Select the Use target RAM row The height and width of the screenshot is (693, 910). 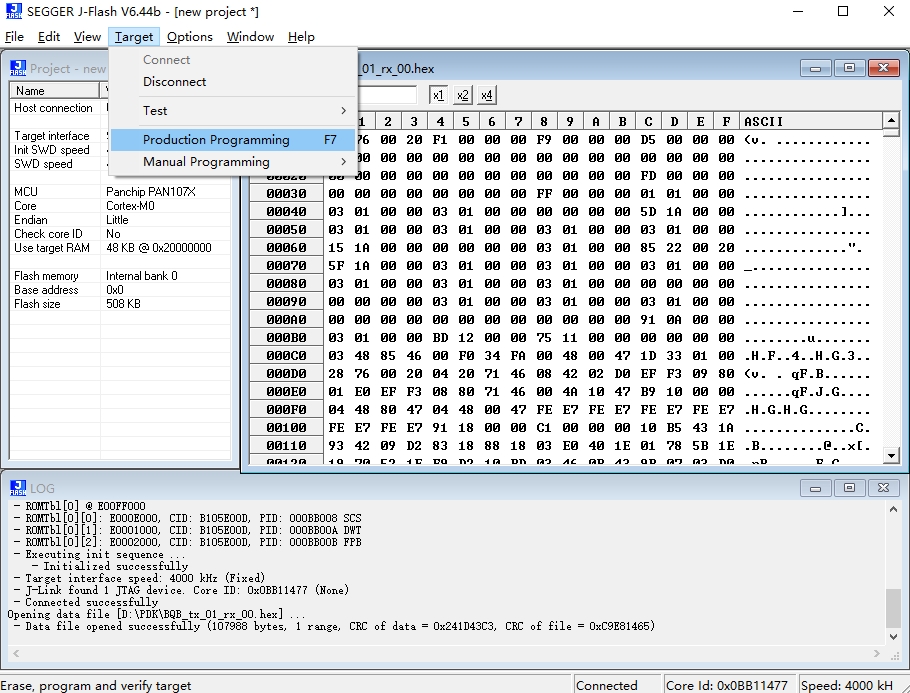[121, 248]
